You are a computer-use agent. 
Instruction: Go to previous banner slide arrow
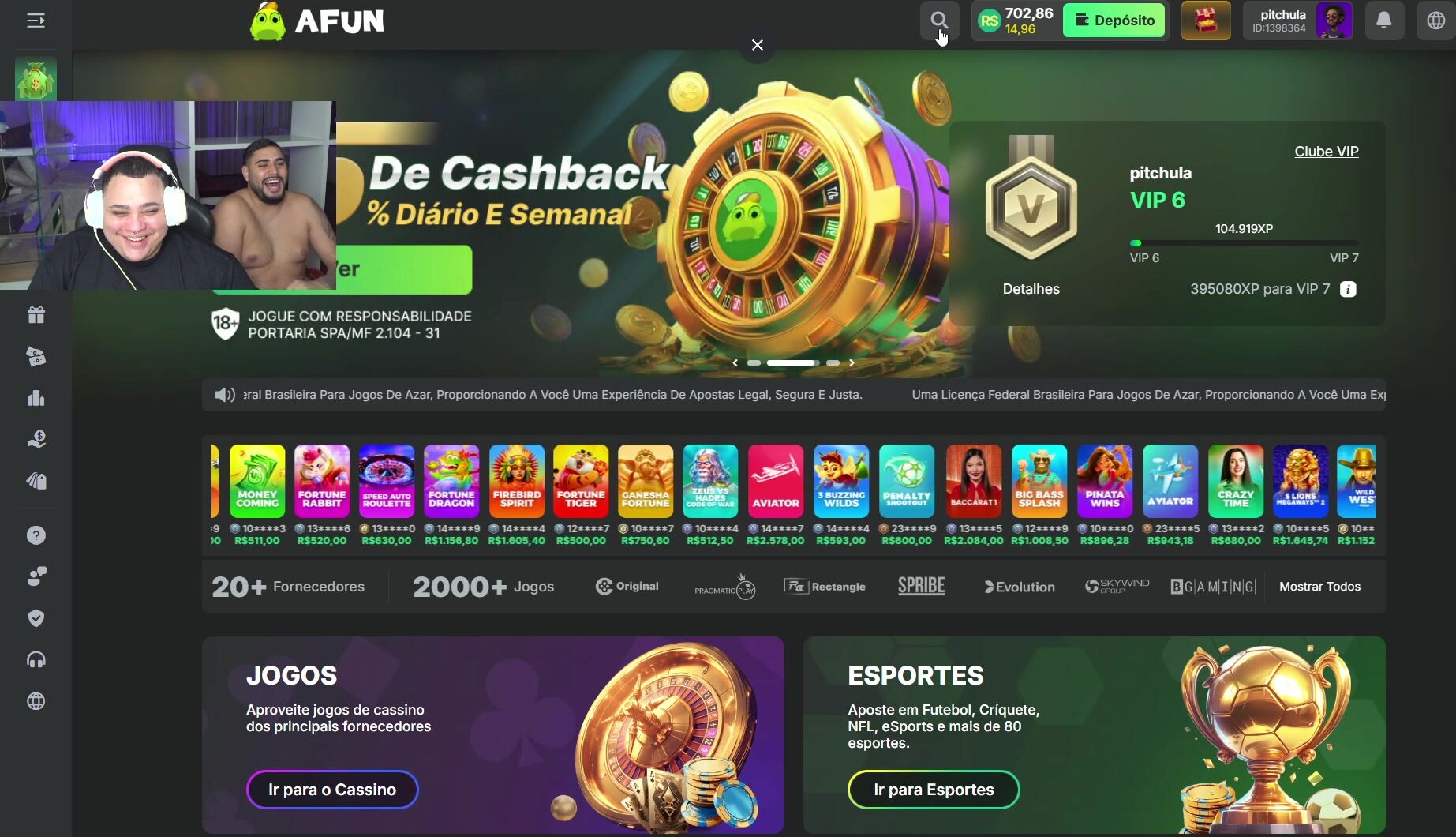click(x=735, y=363)
